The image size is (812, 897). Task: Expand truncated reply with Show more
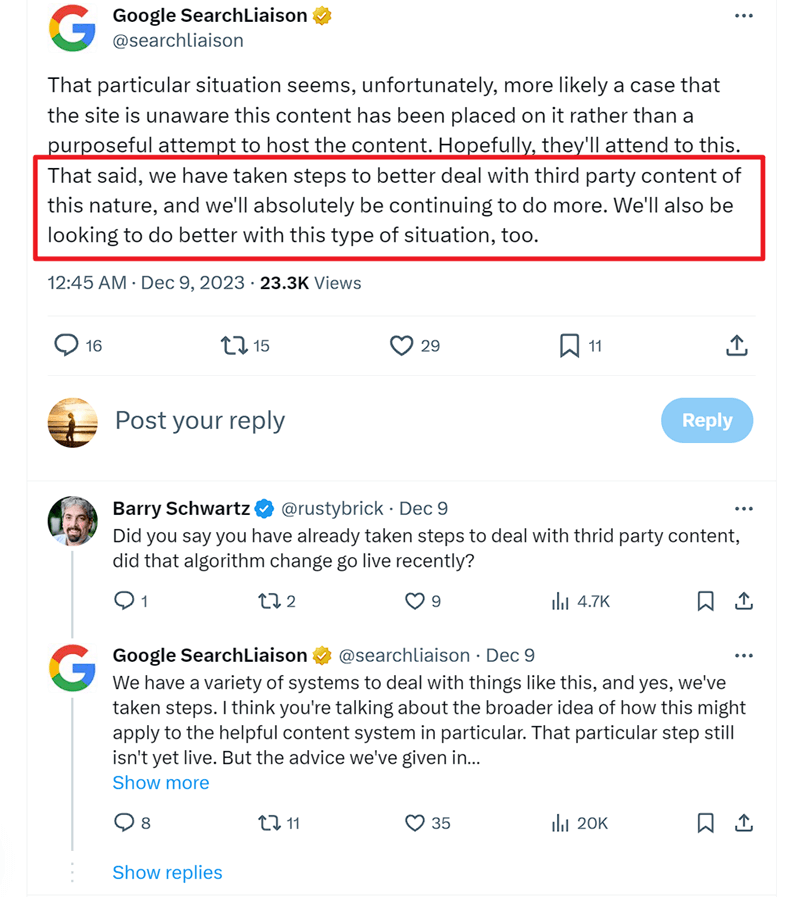coord(161,783)
